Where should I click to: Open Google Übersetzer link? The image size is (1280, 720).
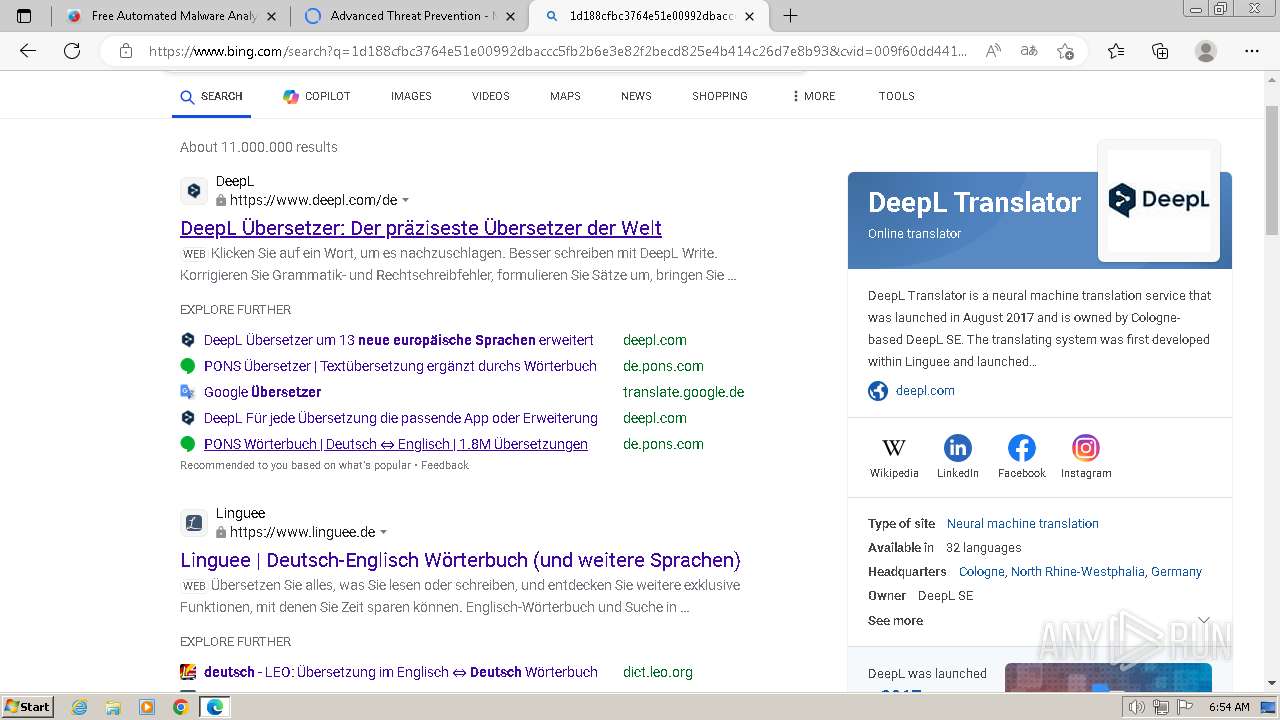click(262, 392)
